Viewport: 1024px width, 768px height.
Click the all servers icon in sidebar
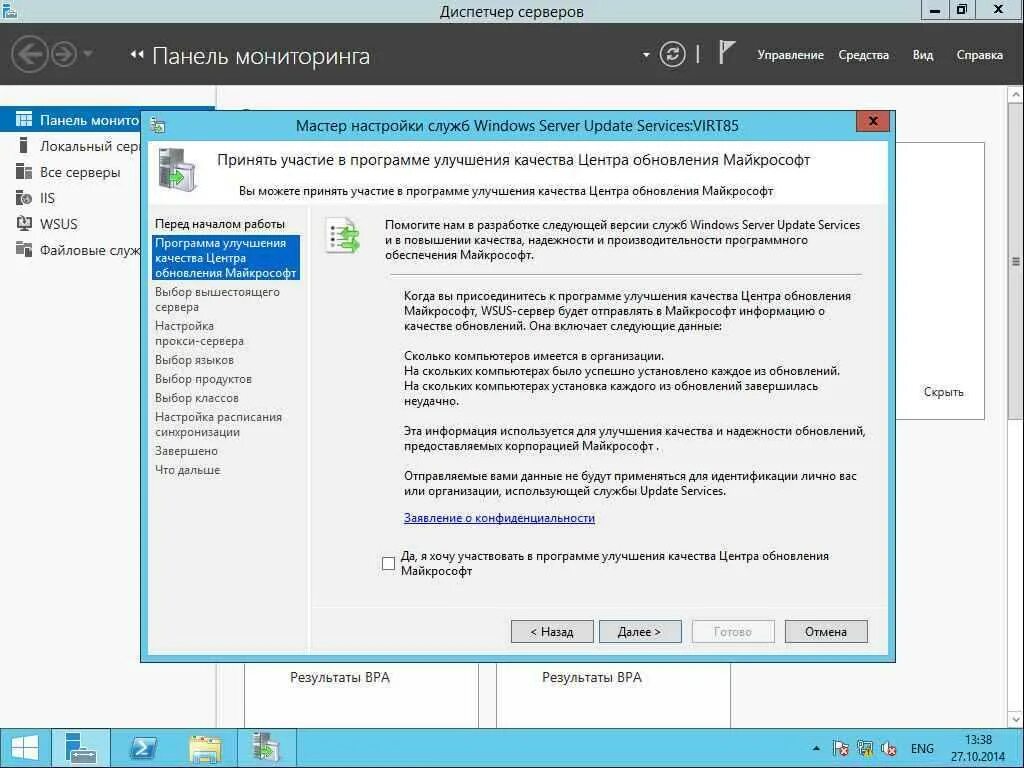pos(24,172)
